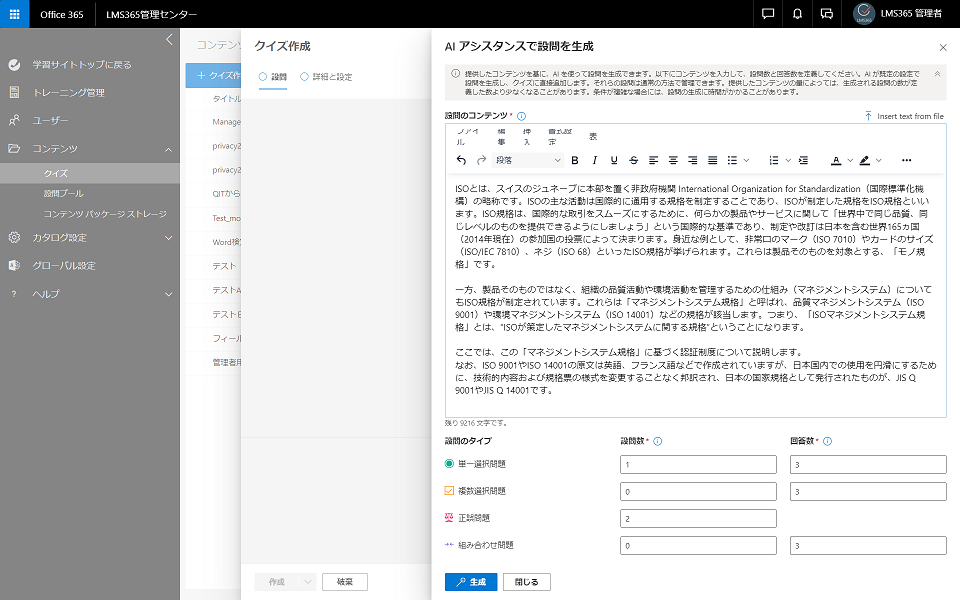Toggle italic formatting
This screenshot has width=960, height=600.
[594, 160]
